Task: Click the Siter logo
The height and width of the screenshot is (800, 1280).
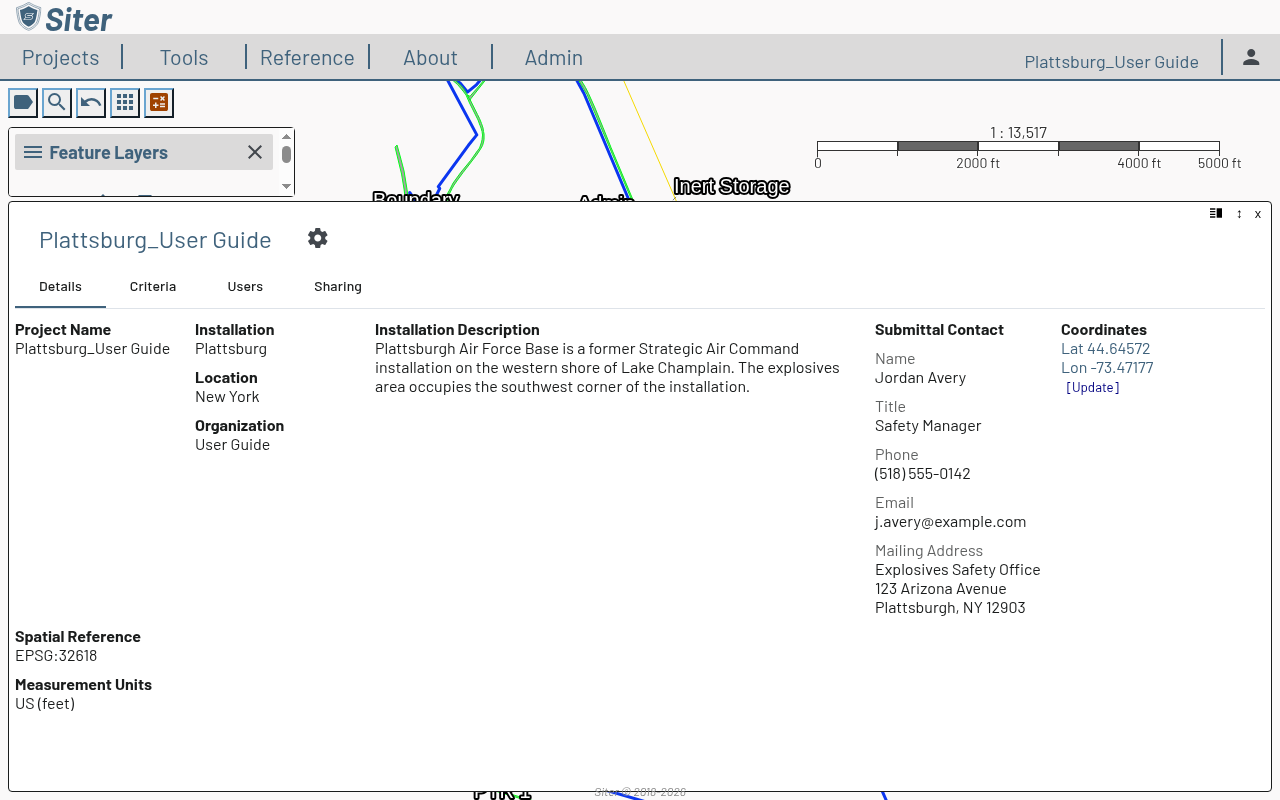Action: point(64,18)
